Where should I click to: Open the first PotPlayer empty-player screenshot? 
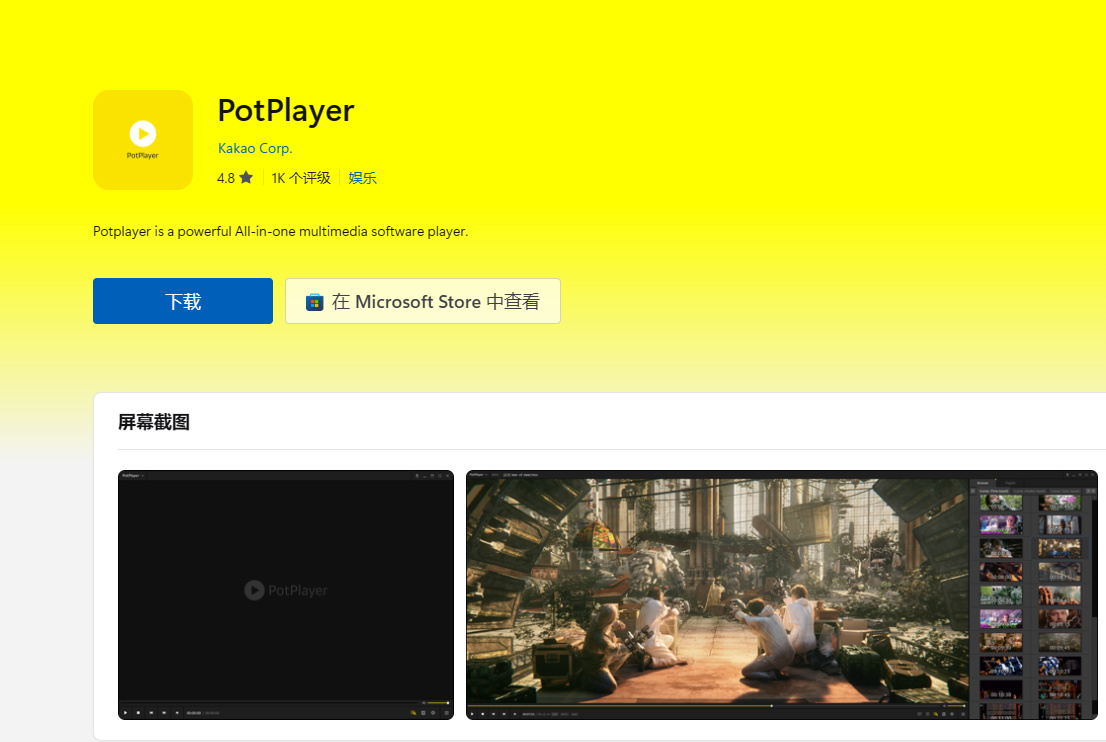(286, 595)
